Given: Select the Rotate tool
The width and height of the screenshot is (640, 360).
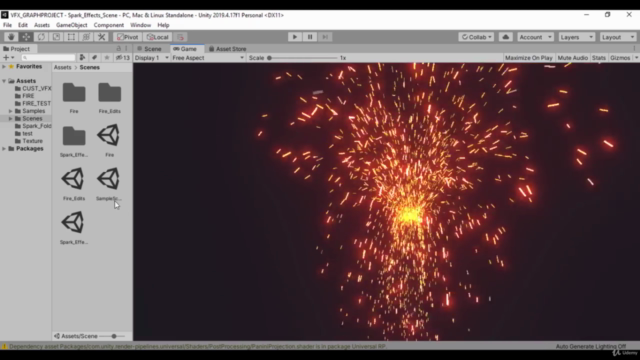Looking at the screenshot, I should (x=41, y=37).
